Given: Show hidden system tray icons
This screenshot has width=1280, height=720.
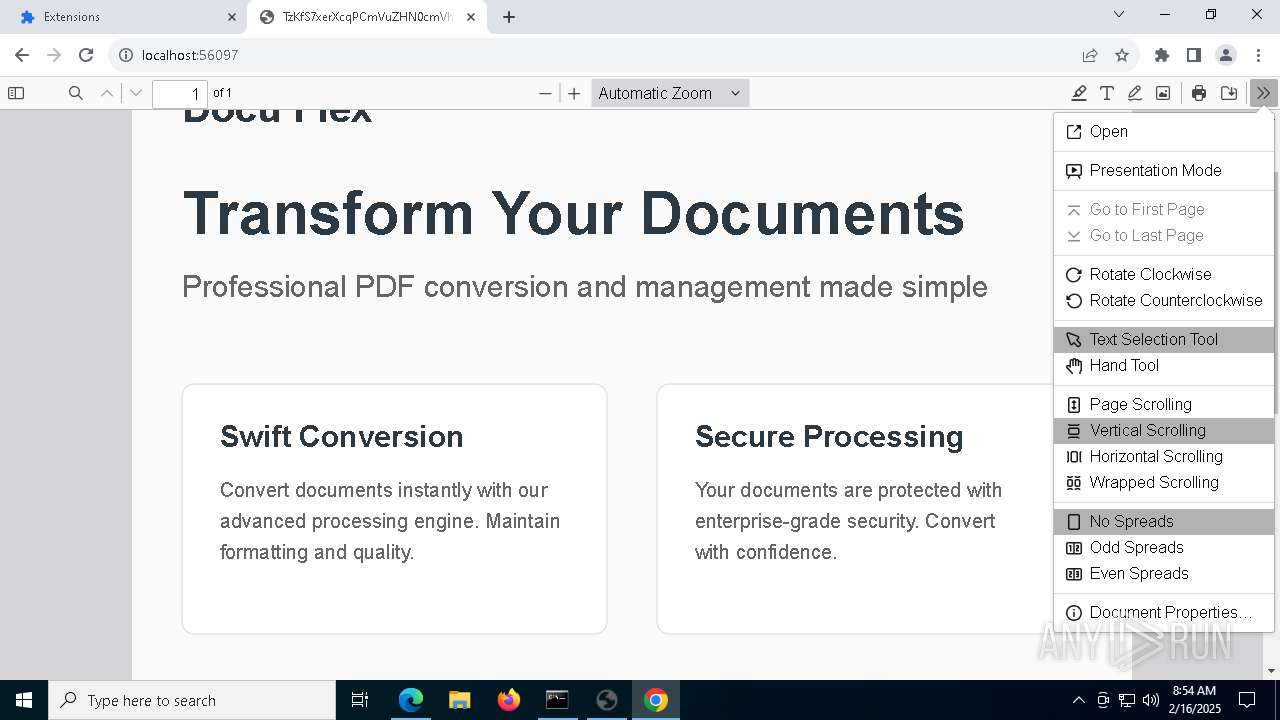Looking at the screenshot, I should 1078,700.
